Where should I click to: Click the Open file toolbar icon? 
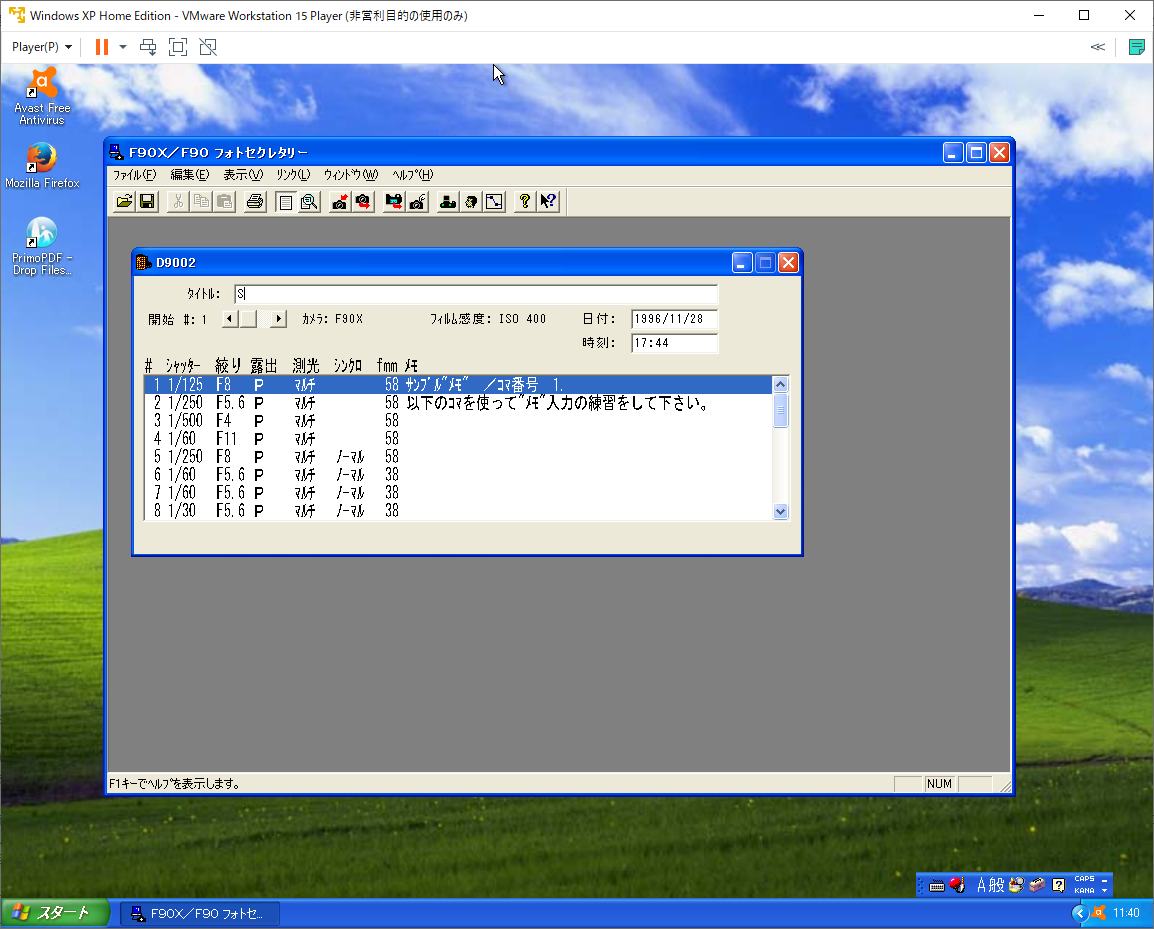pos(124,202)
